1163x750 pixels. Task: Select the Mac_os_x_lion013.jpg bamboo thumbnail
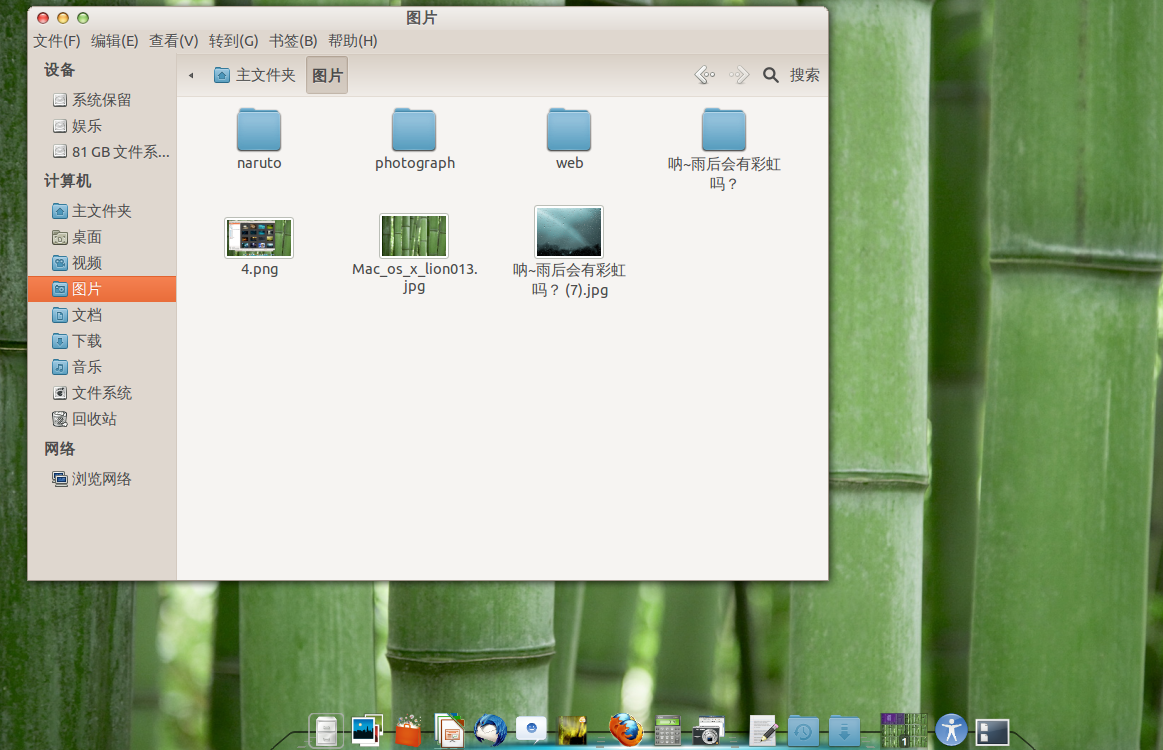[414, 235]
